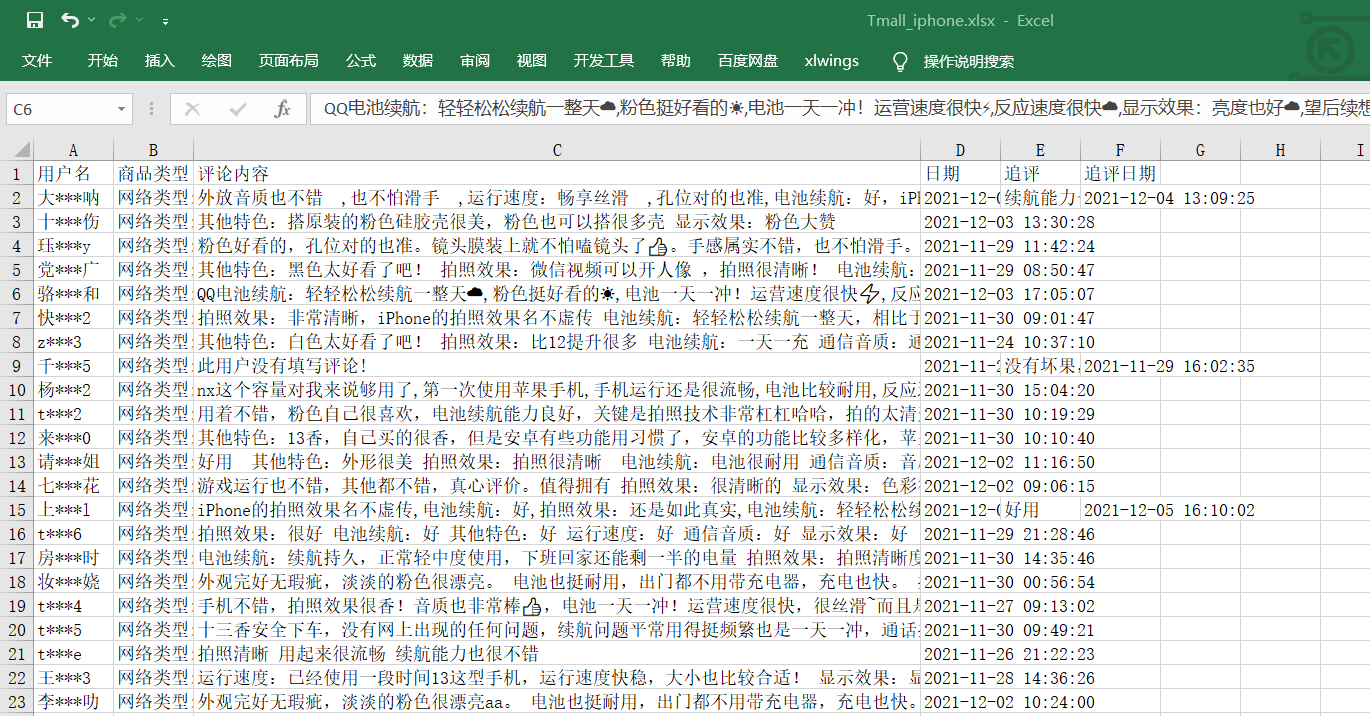Click the Name Box showing C6
This screenshot has height=716, width=1370.
click(59, 109)
